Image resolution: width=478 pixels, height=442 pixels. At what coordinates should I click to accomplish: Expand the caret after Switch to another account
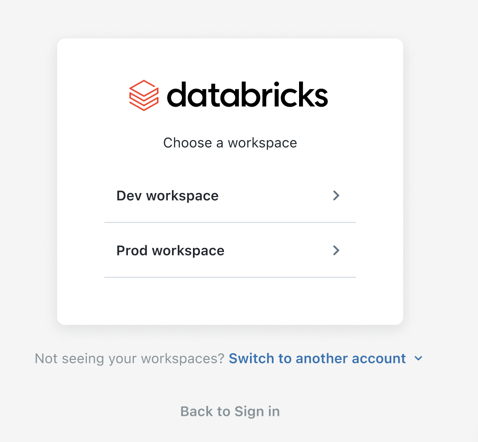418,359
